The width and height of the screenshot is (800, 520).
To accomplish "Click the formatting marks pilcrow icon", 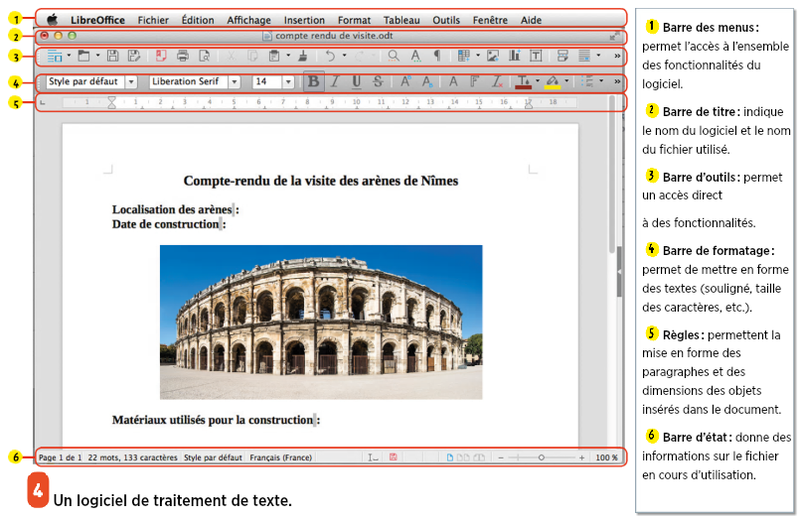I will coord(435,57).
